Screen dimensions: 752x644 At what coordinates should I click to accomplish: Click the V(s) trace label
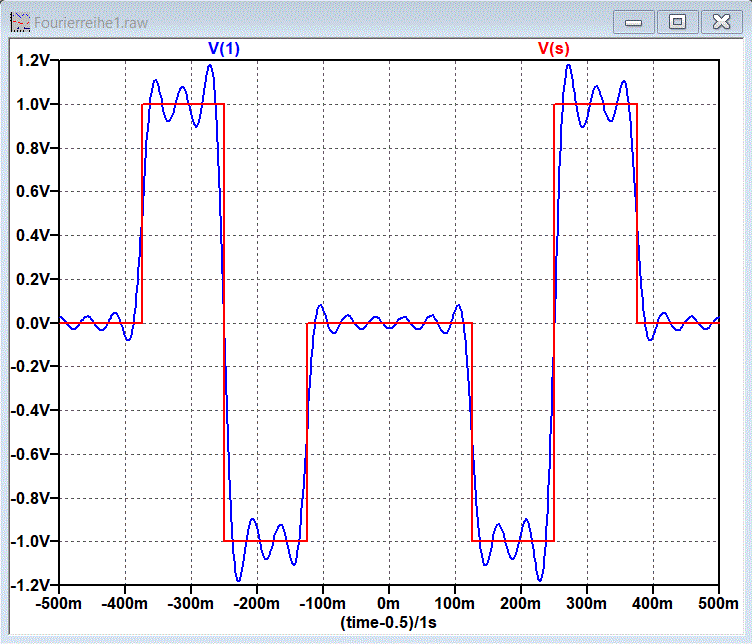tap(553, 48)
